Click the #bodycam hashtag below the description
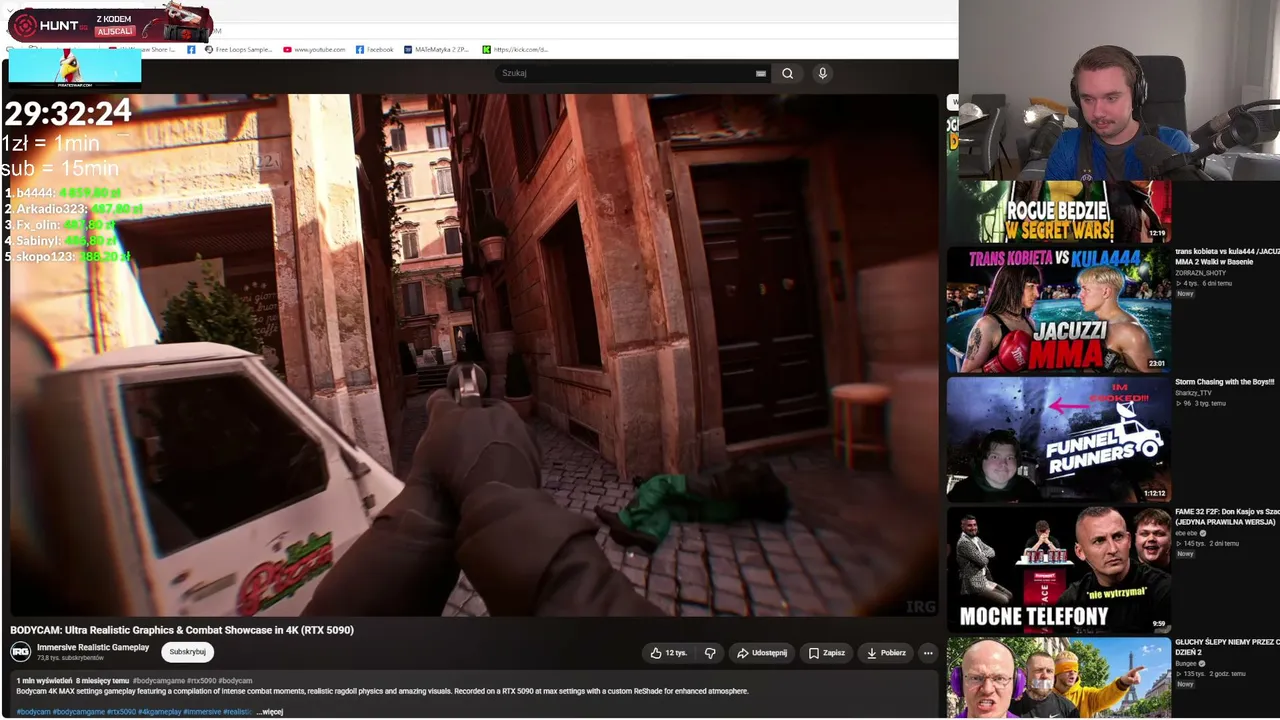Viewport: 1280px width, 720px height. pyautogui.click(x=33, y=712)
